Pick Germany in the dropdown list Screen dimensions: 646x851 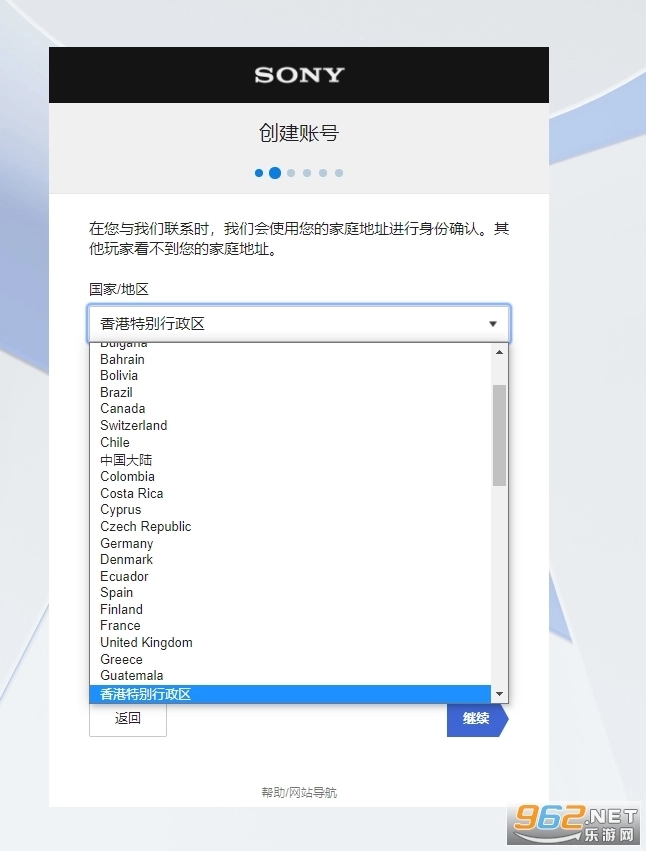pos(126,544)
